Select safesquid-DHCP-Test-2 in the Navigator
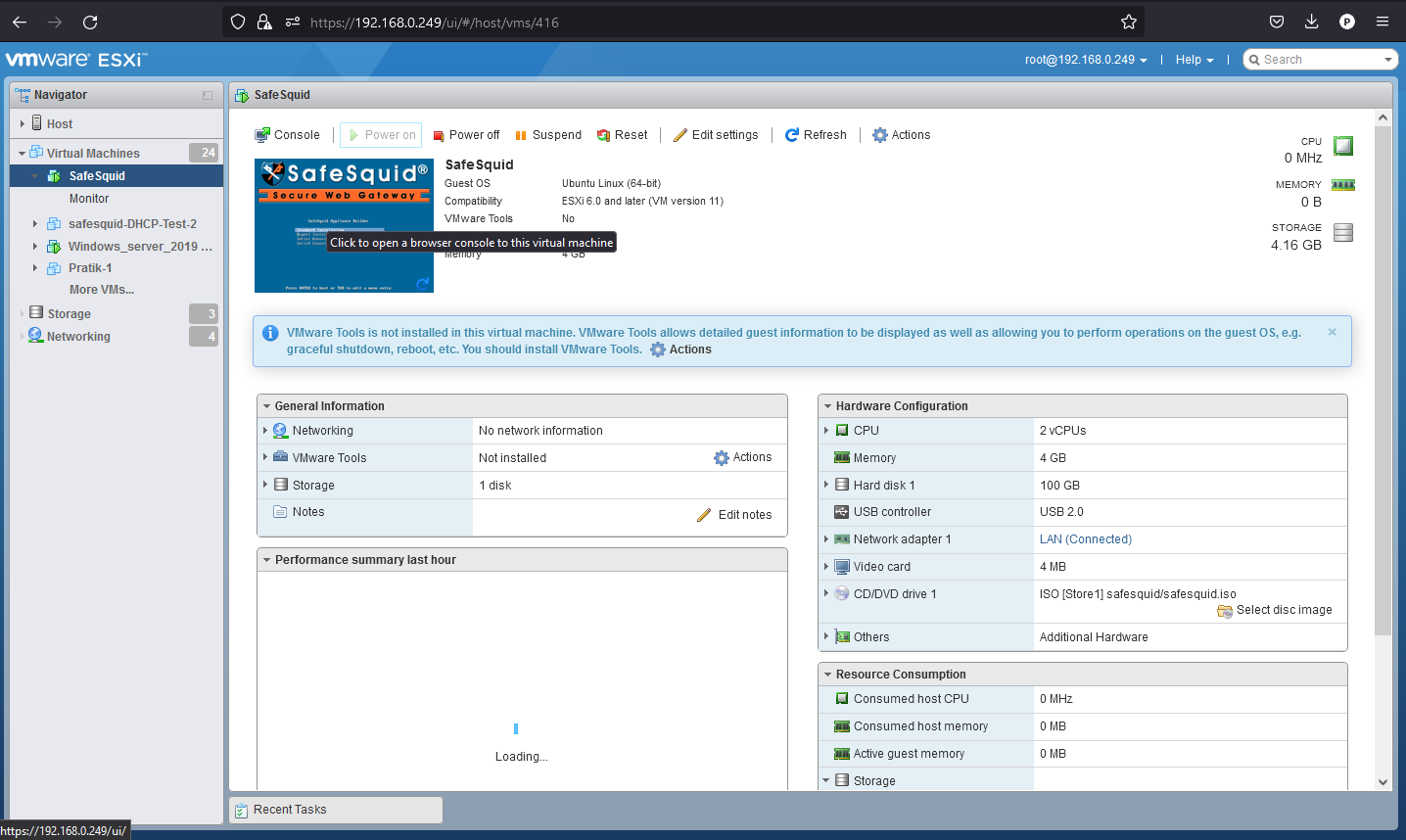Screen dimensions: 1406x840 point(132,224)
